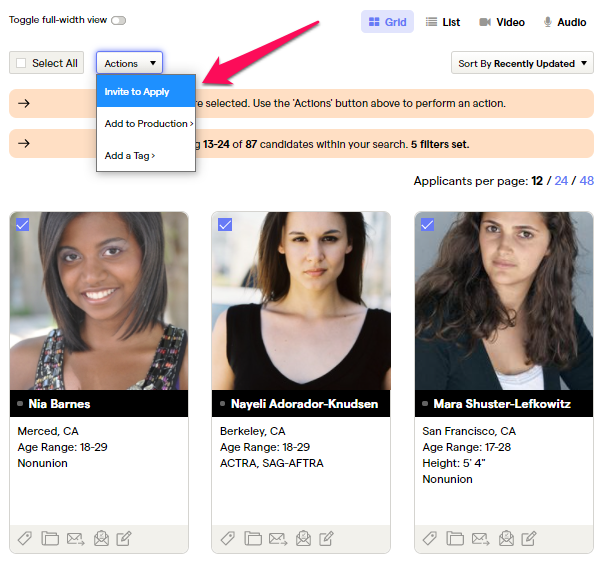Click the open-envelope invite icon on Nia Barnes card
This screenshot has width=603, height=569.
[101, 539]
